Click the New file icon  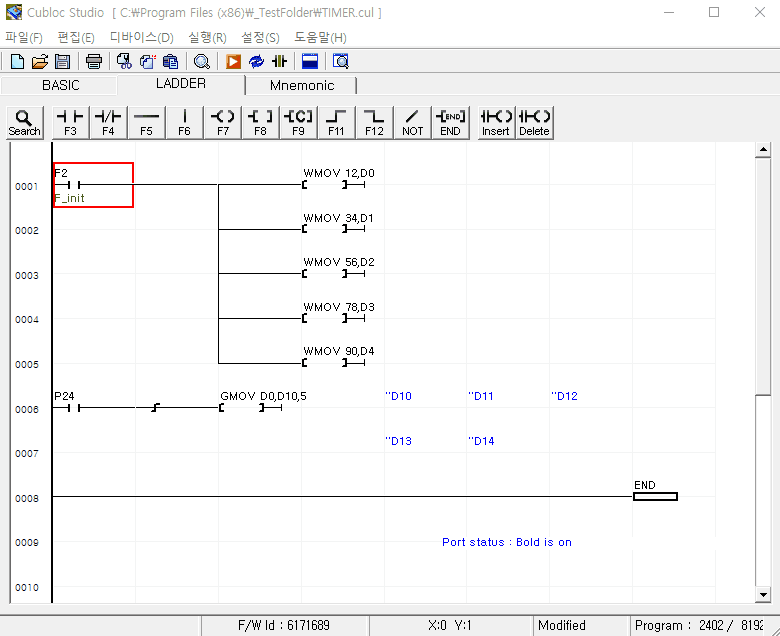(x=17, y=61)
